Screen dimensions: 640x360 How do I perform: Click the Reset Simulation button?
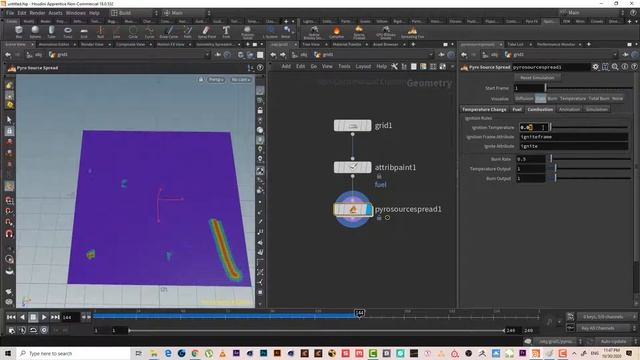click(x=537, y=78)
